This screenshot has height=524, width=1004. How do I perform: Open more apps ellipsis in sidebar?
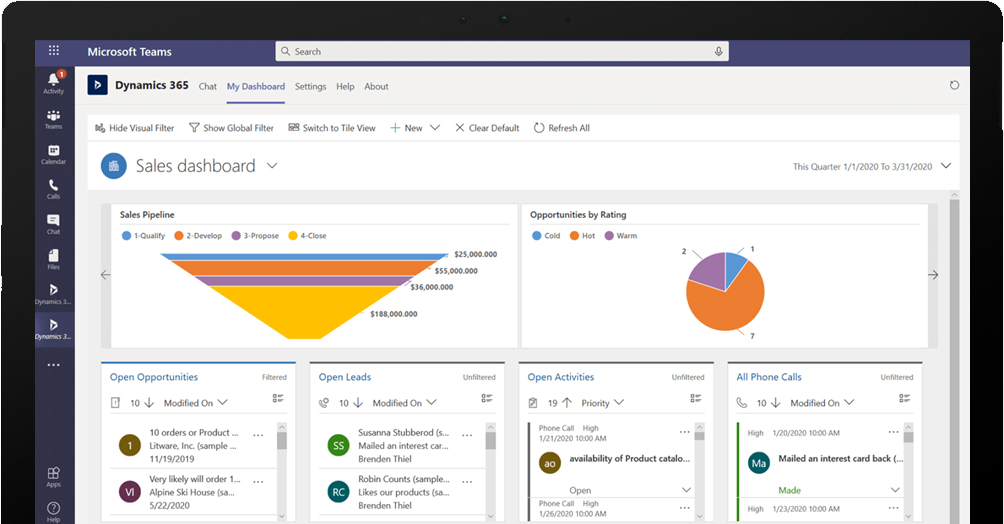coord(54,365)
